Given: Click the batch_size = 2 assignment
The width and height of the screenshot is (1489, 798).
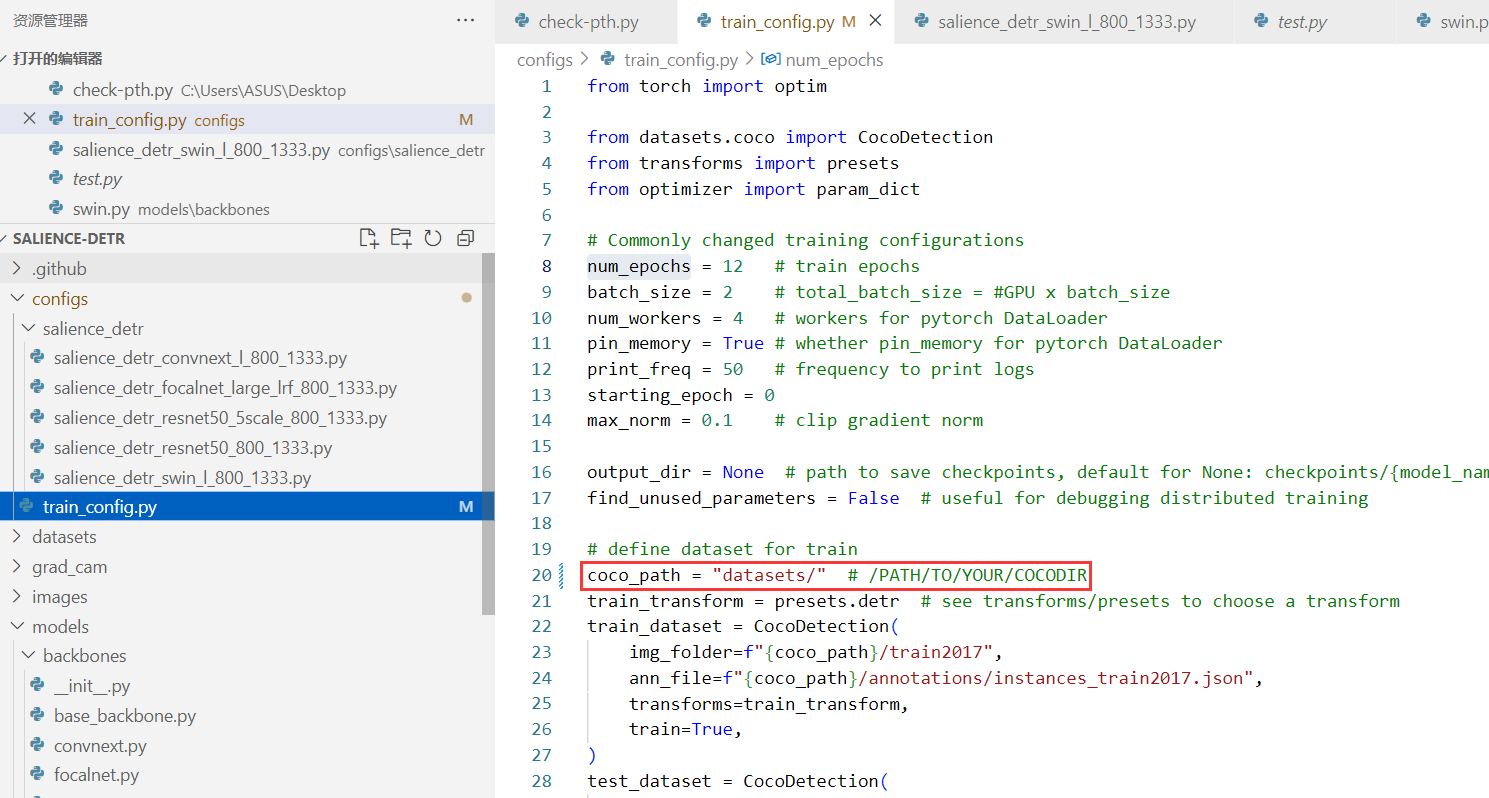Looking at the screenshot, I should 660,292.
